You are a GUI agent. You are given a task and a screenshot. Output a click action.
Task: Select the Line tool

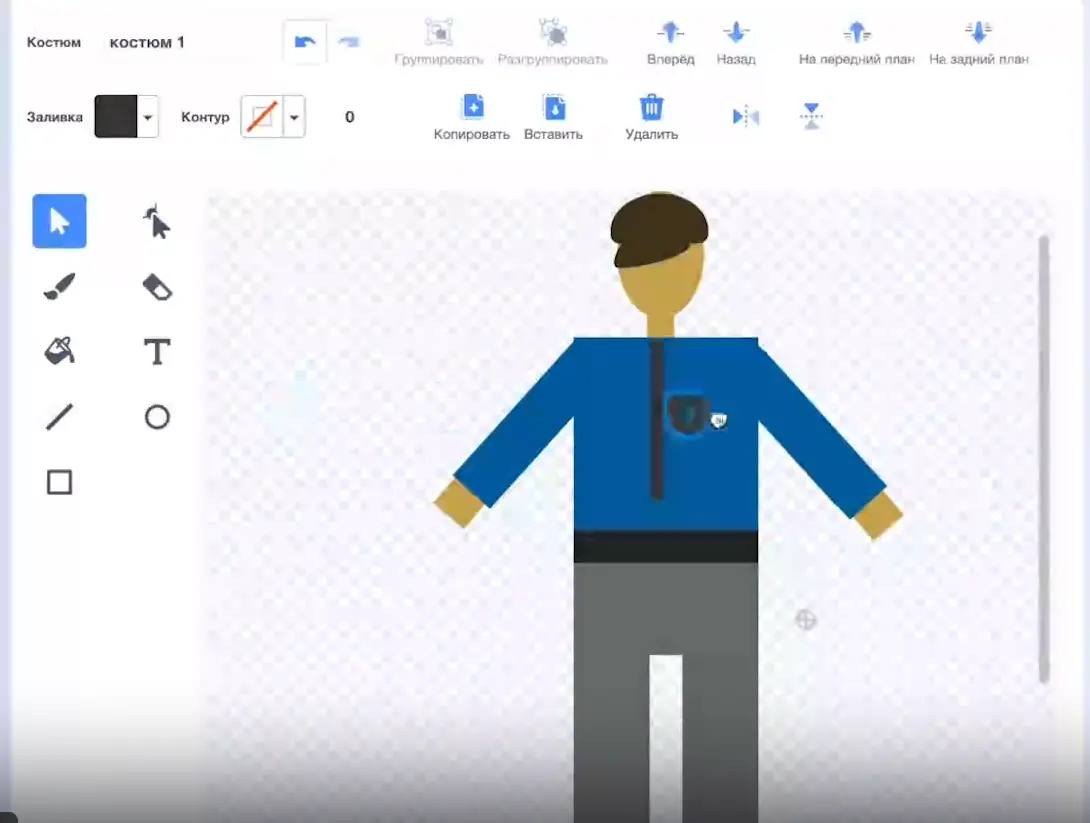coord(59,417)
